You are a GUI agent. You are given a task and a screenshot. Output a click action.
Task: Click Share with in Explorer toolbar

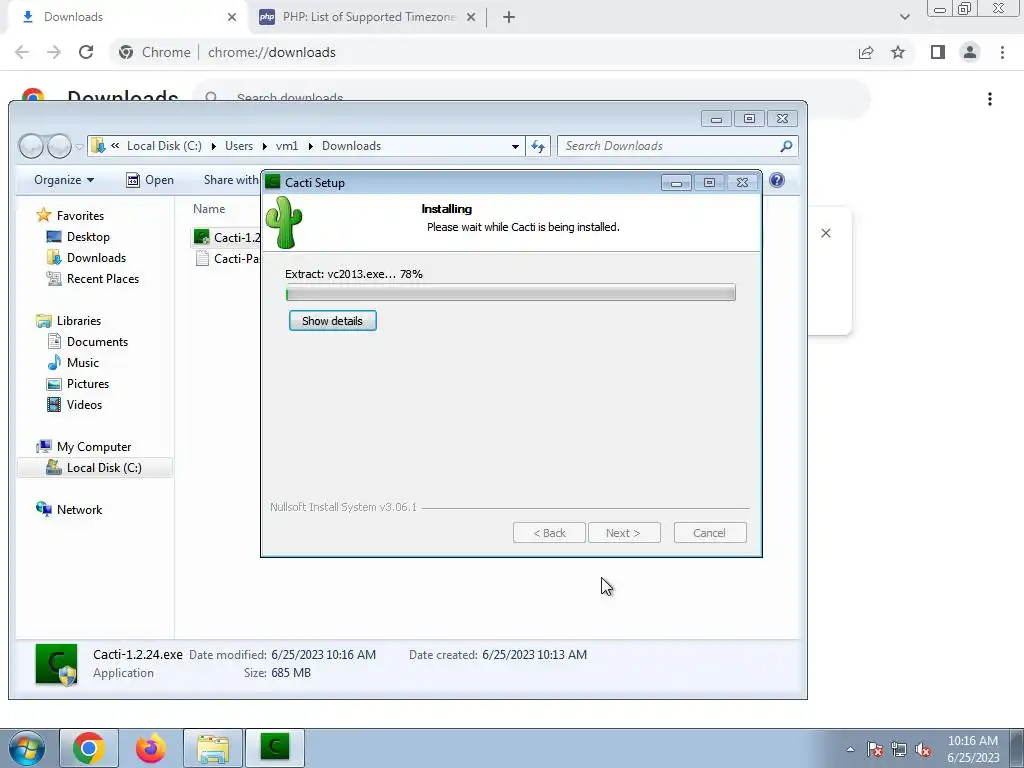pyautogui.click(x=231, y=180)
